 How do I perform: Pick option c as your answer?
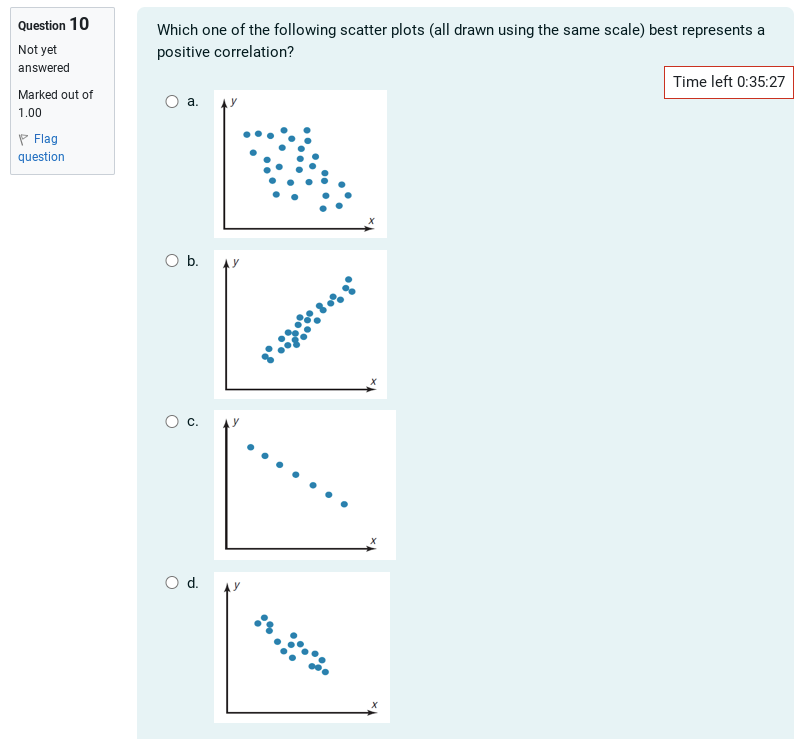pos(171,421)
